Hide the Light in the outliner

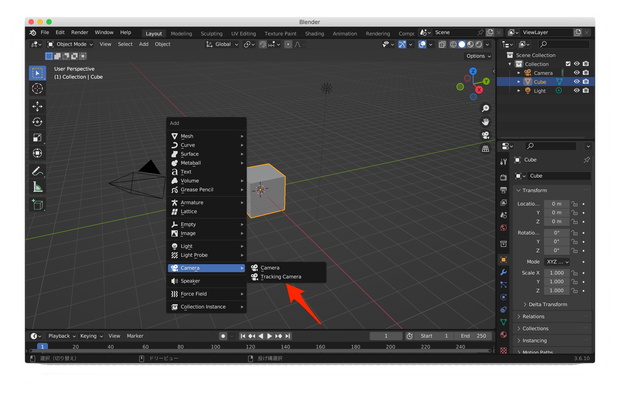pyautogui.click(x=577, y=91)
